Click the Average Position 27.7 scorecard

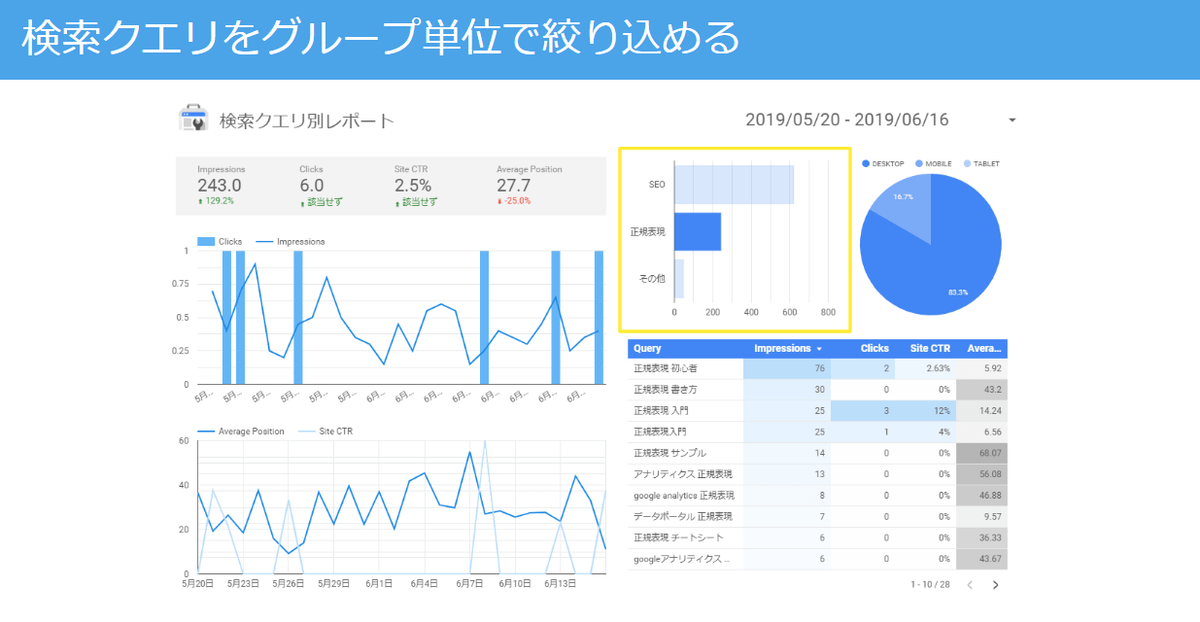(x=531, y=185)
